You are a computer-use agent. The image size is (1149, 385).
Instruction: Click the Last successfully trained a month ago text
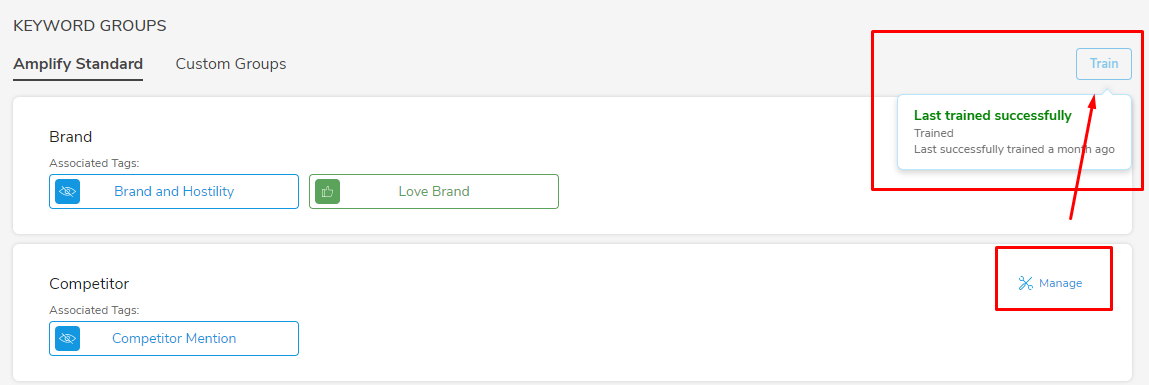pyautogui.click(x=1014, y=149)
